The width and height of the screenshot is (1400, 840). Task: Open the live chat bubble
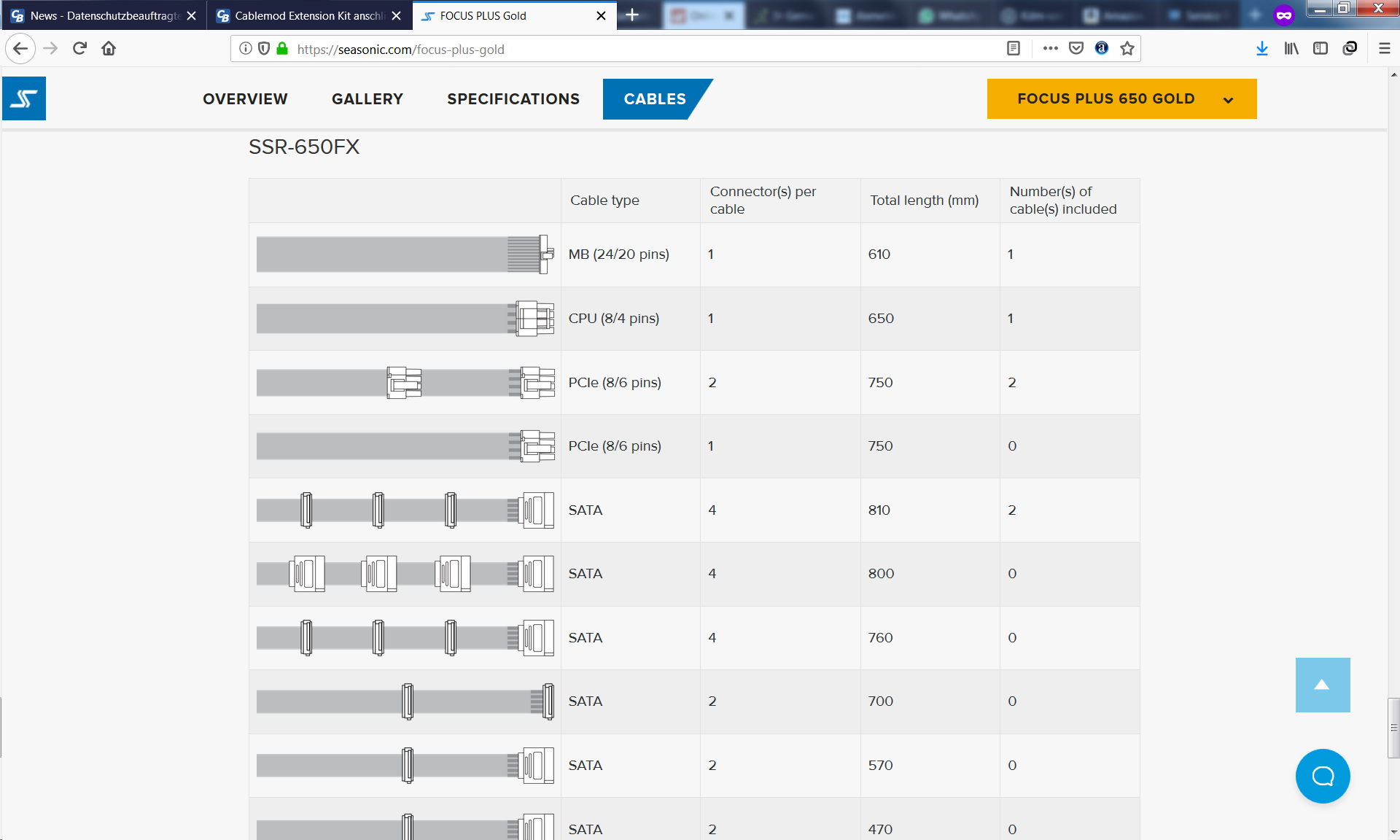(1322, 776)
